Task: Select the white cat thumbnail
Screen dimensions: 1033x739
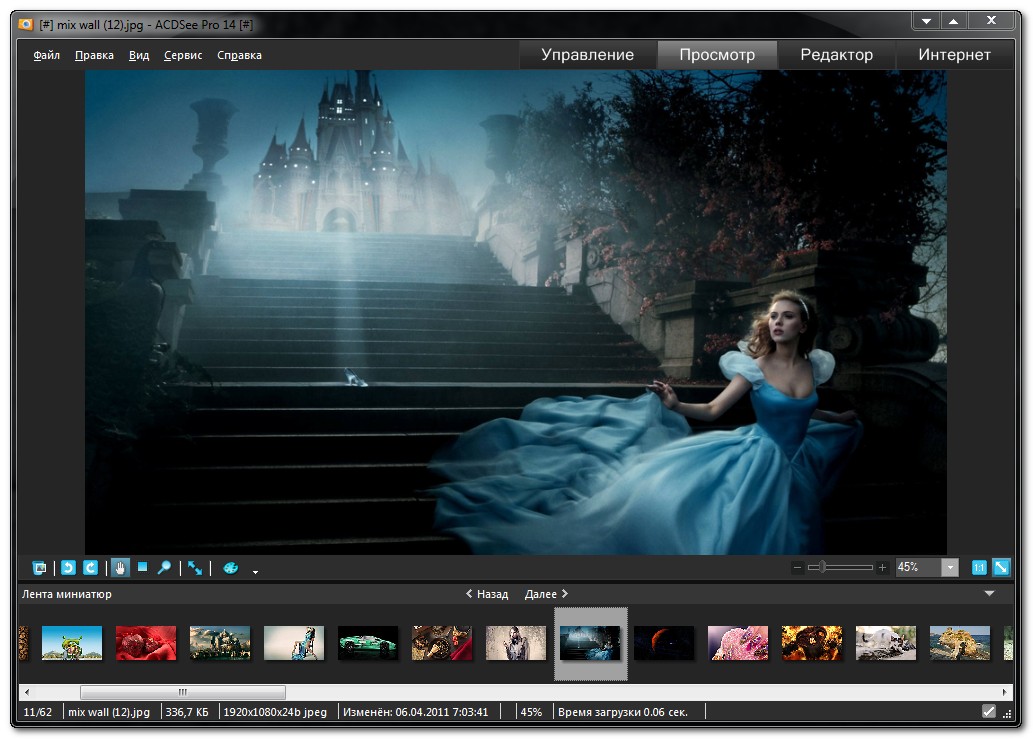Action: click(886, 643)
